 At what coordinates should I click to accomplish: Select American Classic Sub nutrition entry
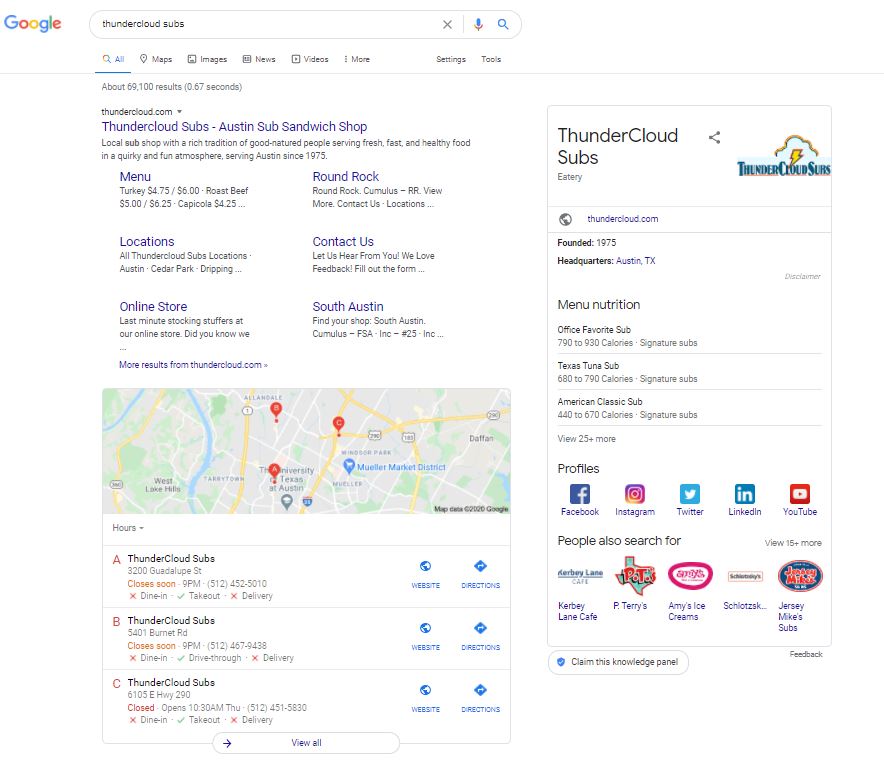pyautogui.click(x=689, y=408)
